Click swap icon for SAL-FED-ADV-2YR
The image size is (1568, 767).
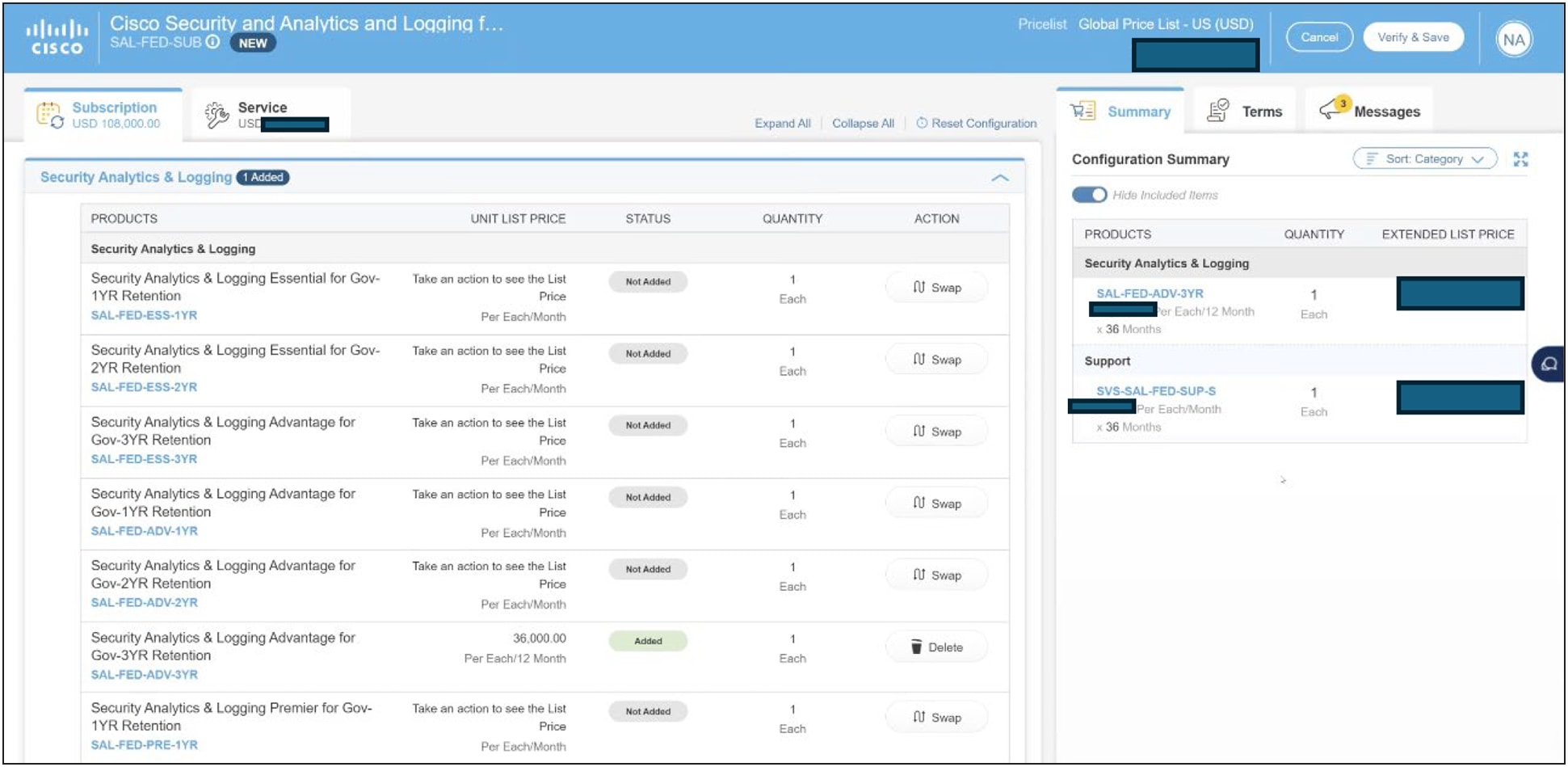tap(919, 575)
